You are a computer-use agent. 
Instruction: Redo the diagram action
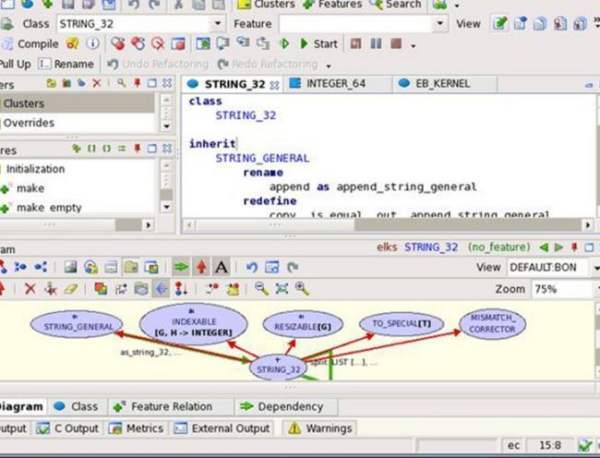click(293, 267)
